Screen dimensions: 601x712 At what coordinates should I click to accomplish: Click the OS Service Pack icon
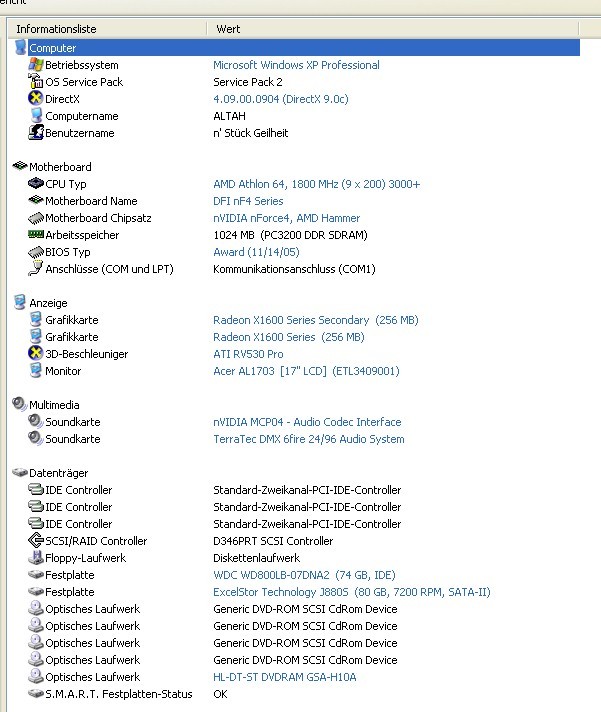36,81
